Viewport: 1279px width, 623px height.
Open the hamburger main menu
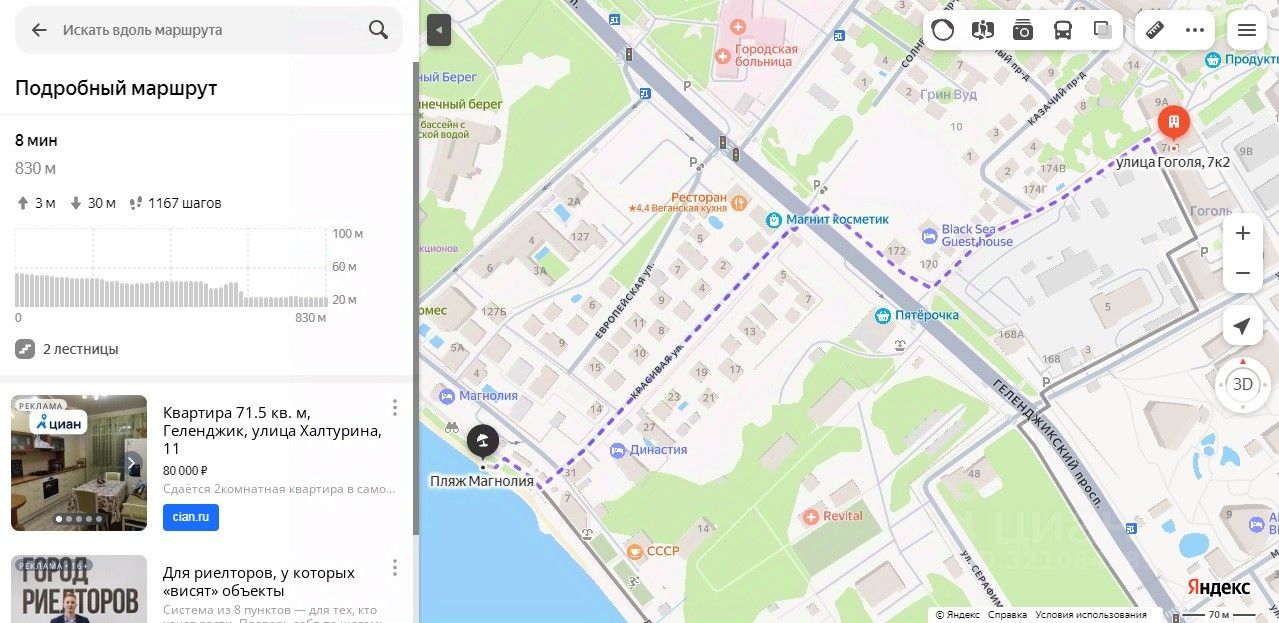(1247, 30)
